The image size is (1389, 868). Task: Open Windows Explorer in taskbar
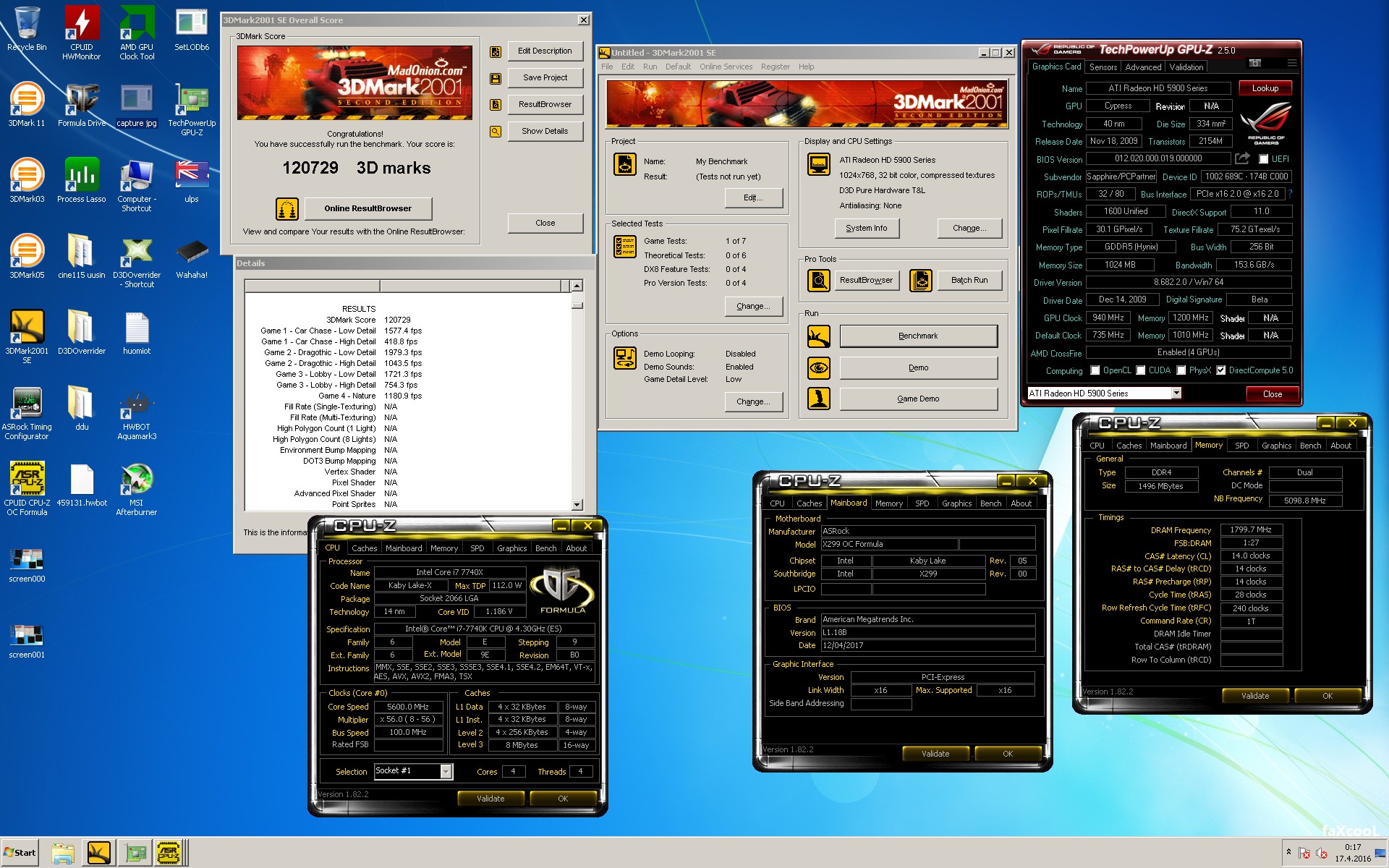[63, 854]
